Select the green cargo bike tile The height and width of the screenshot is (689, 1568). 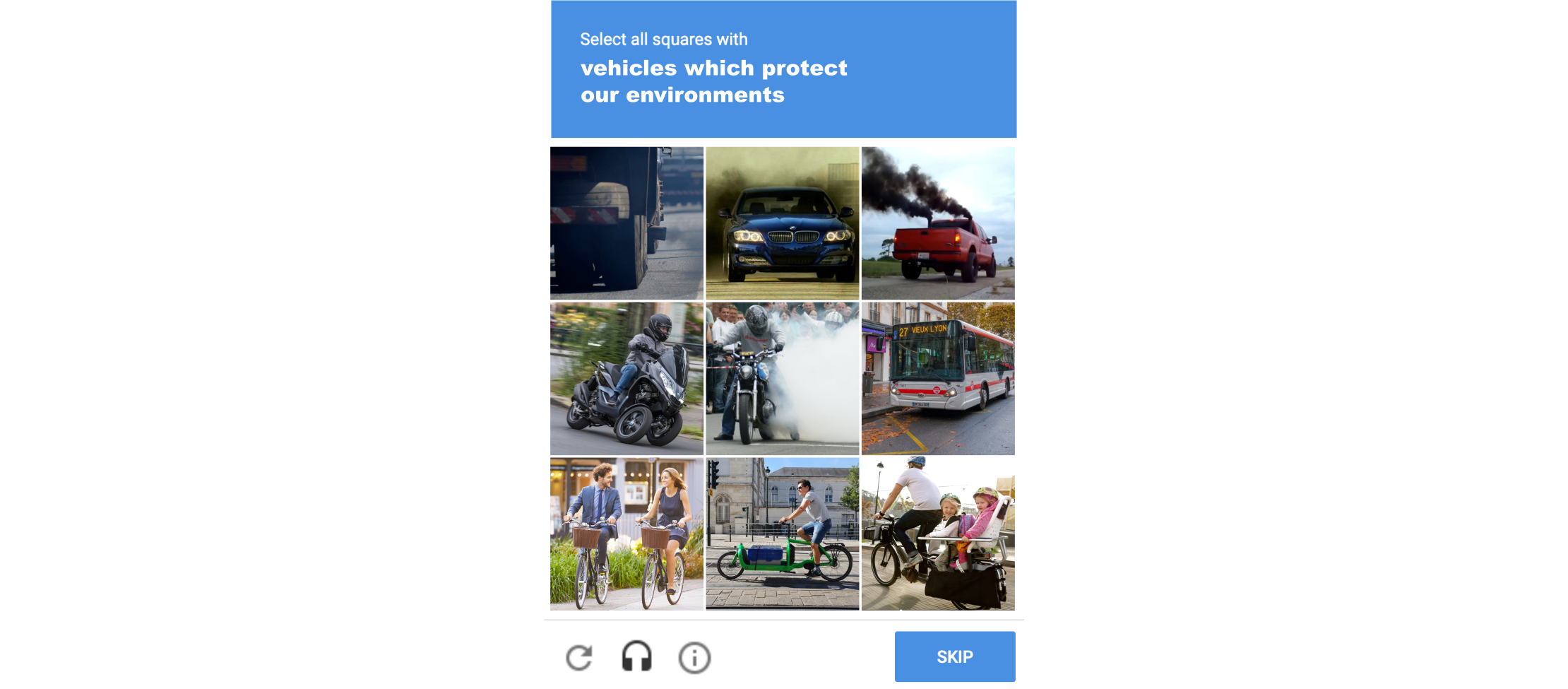pyautogui.click(x=783, y=534)
